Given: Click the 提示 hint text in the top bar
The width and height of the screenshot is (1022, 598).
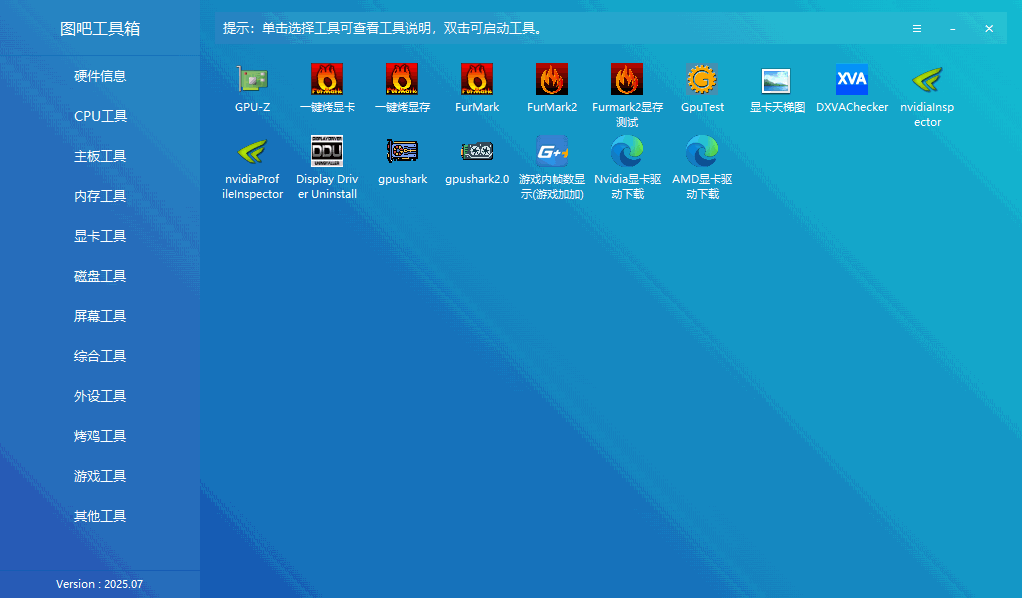Looking at the screenshot, I should click(x=383, y=29).
